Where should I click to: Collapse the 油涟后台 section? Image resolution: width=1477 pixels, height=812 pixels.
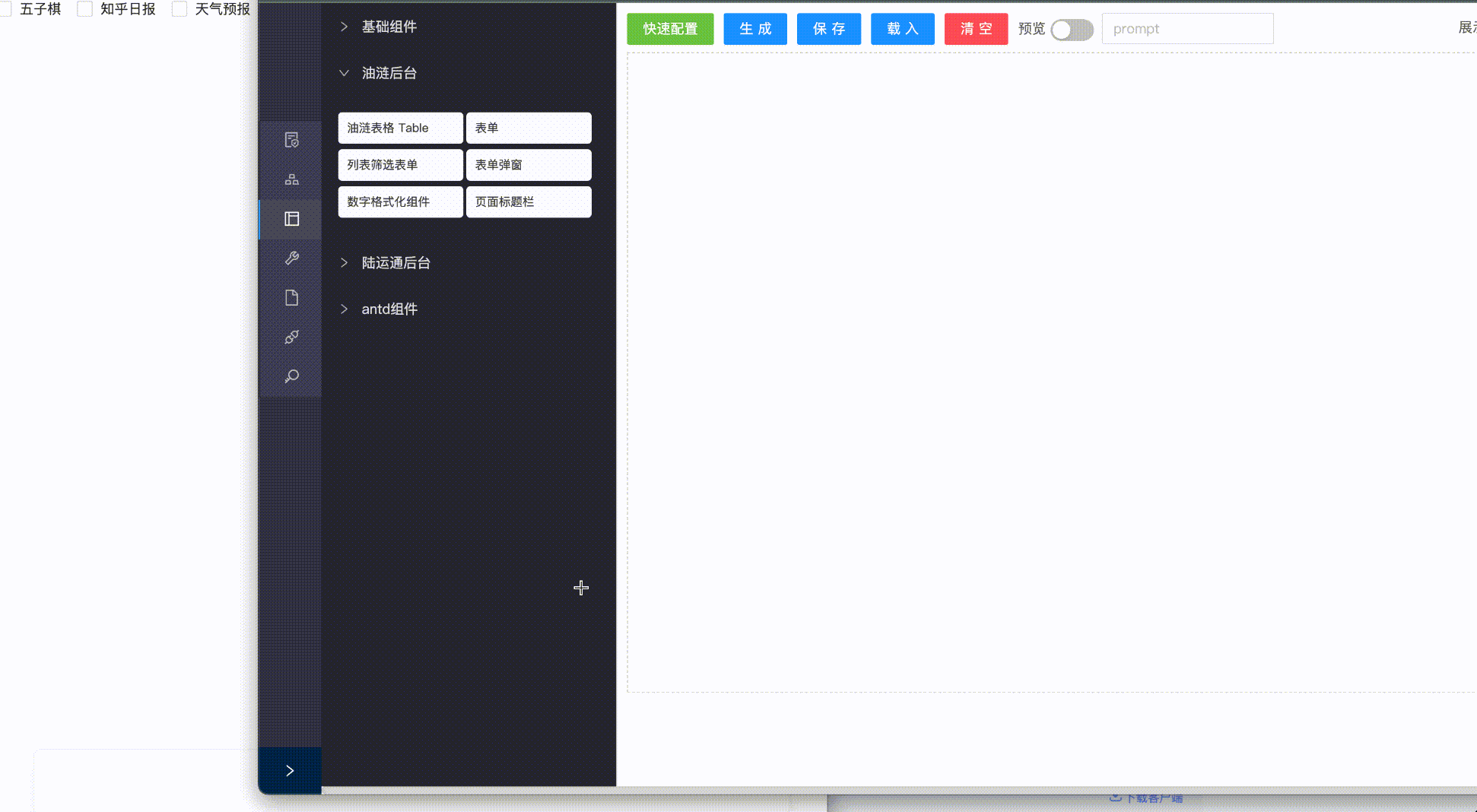pyautogui.click(x=389, y=73)
